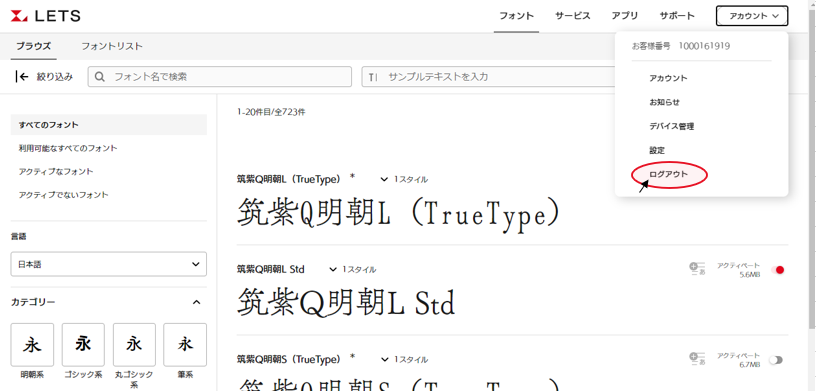The width and height of the screenshot is (816, 391).
Task: Click the サンプルテキストを入力 field
Action: click(x=489, y=77)
